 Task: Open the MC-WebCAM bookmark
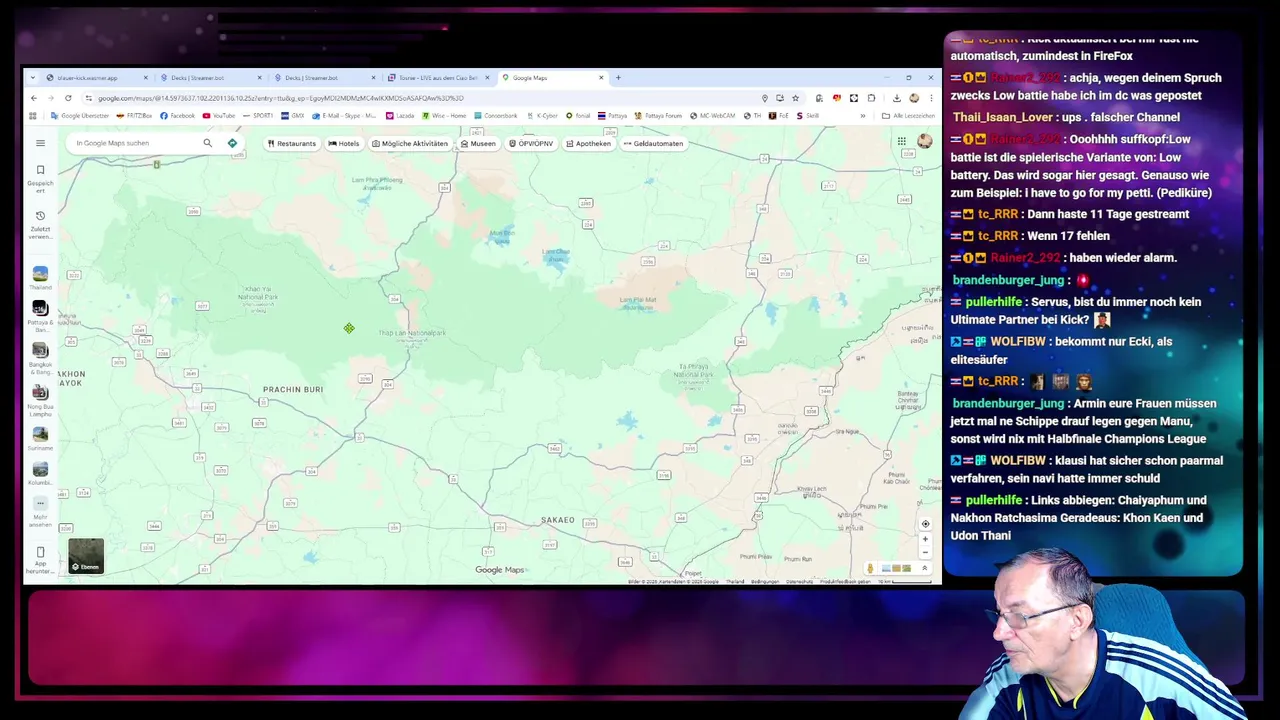click(x=712, y=116)
